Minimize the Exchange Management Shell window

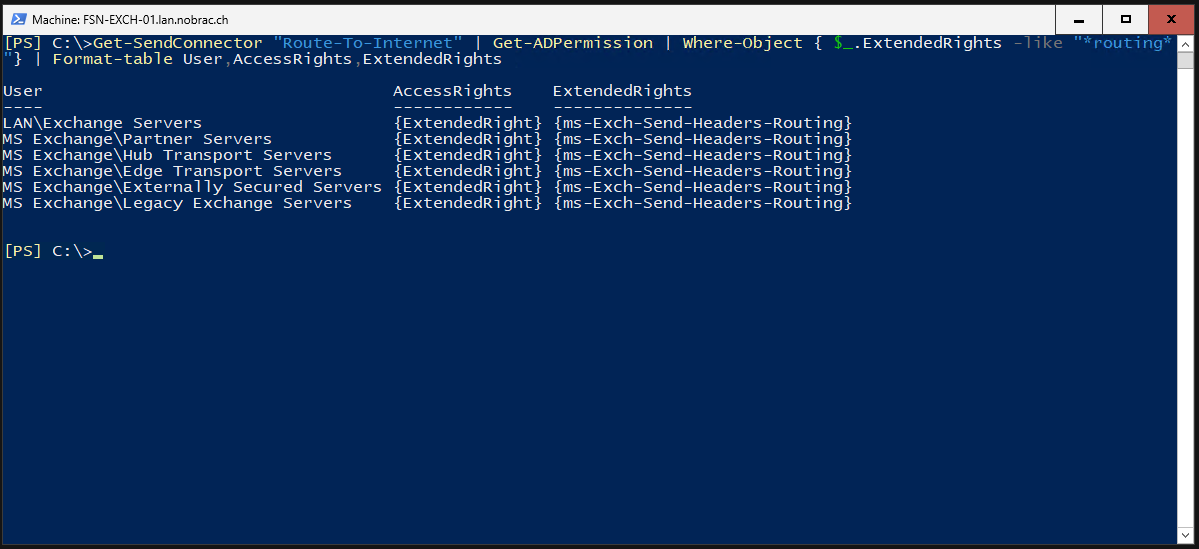pos(1078,20)
